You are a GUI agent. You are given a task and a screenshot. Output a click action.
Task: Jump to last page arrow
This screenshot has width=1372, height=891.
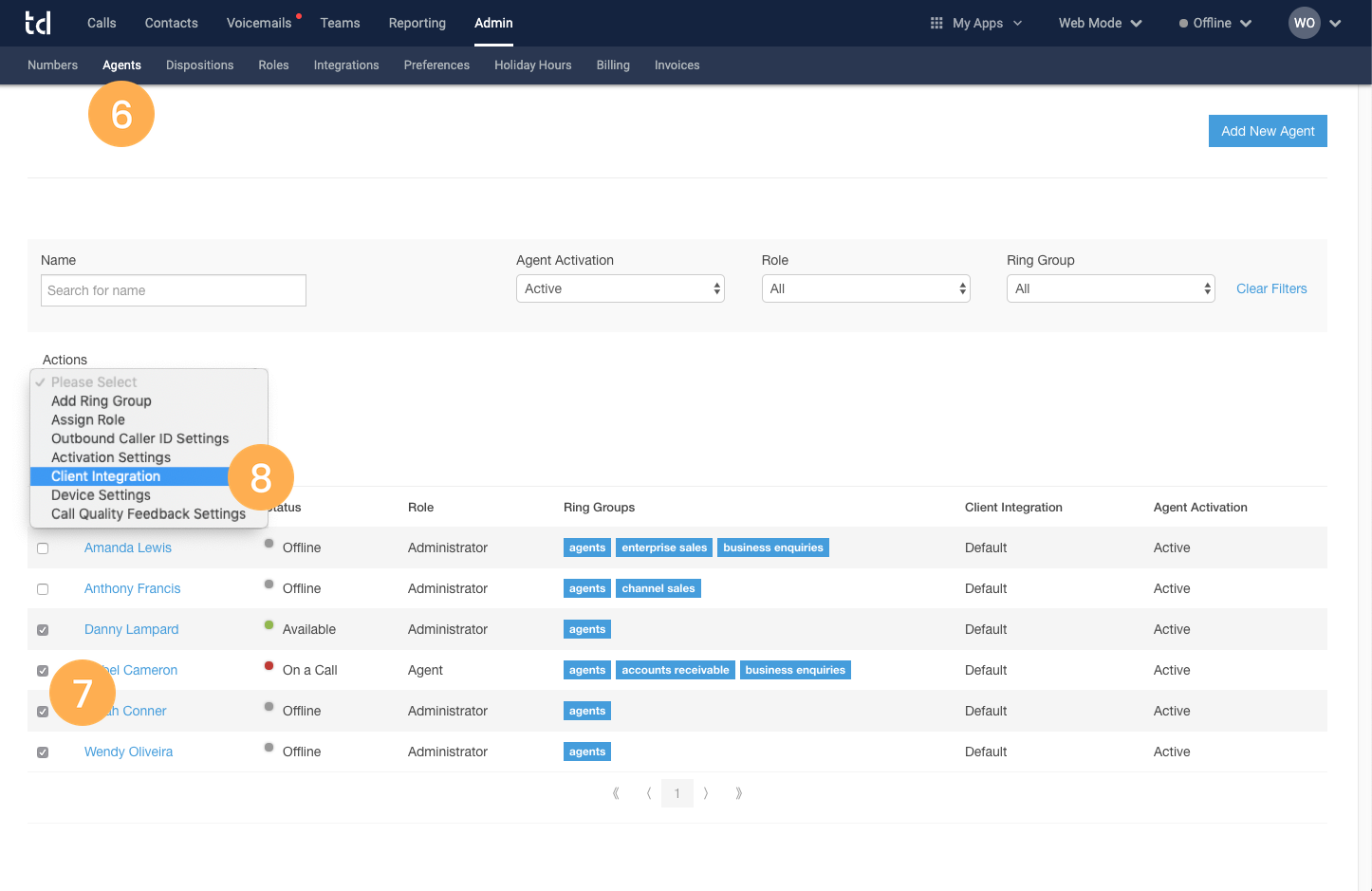pyautogui.click(x=738, y=793)
